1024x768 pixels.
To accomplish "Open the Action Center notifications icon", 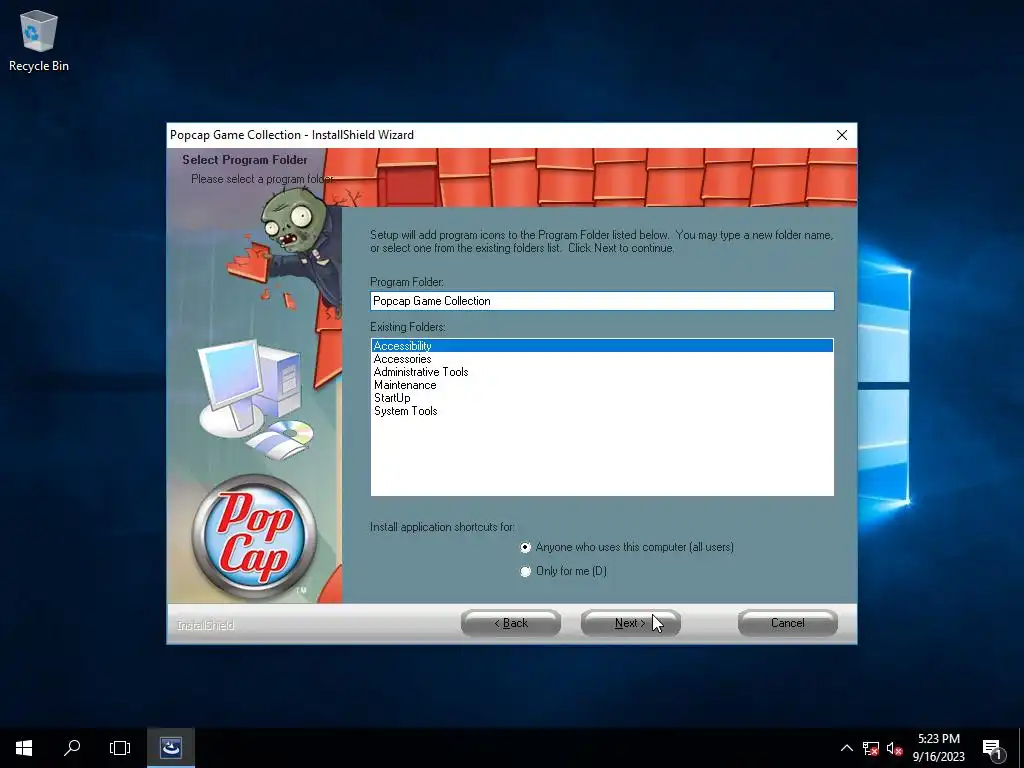I will [x=993, y=748].
